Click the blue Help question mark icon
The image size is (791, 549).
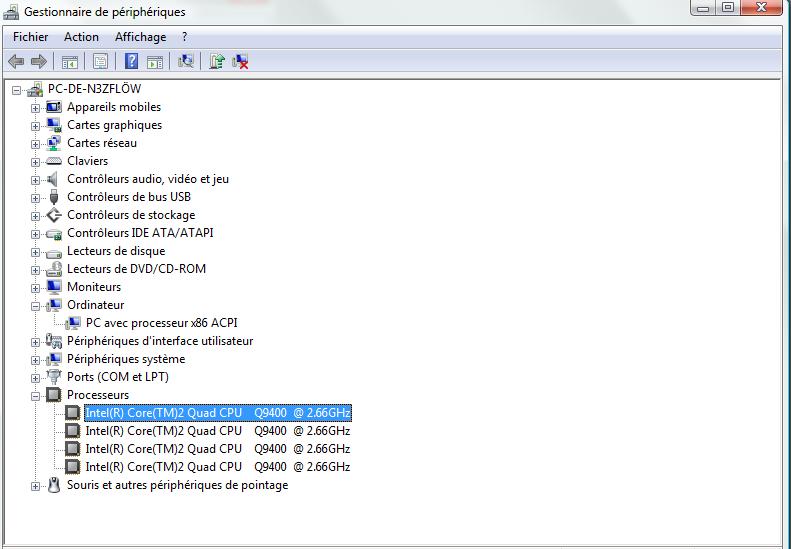130,62
